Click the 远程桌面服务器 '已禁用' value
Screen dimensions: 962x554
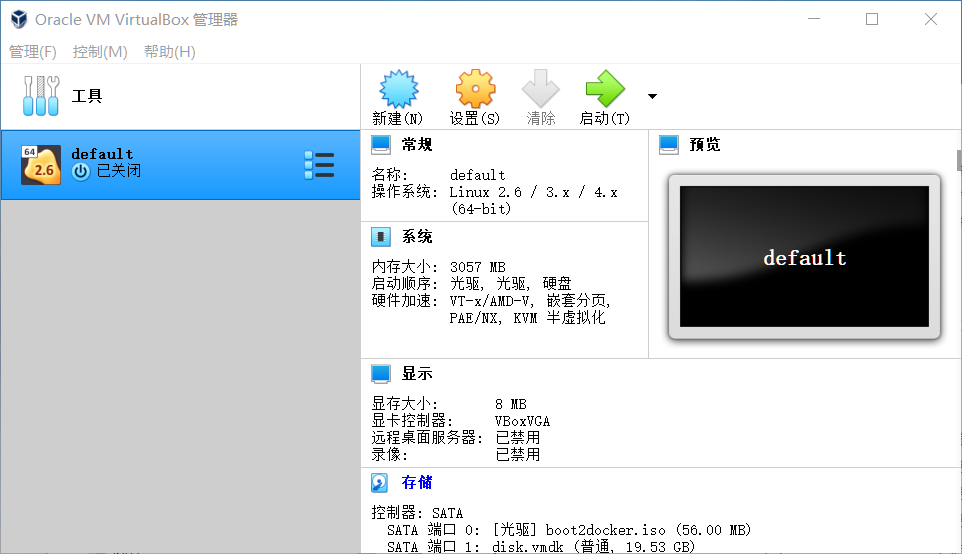click(518, 438)
